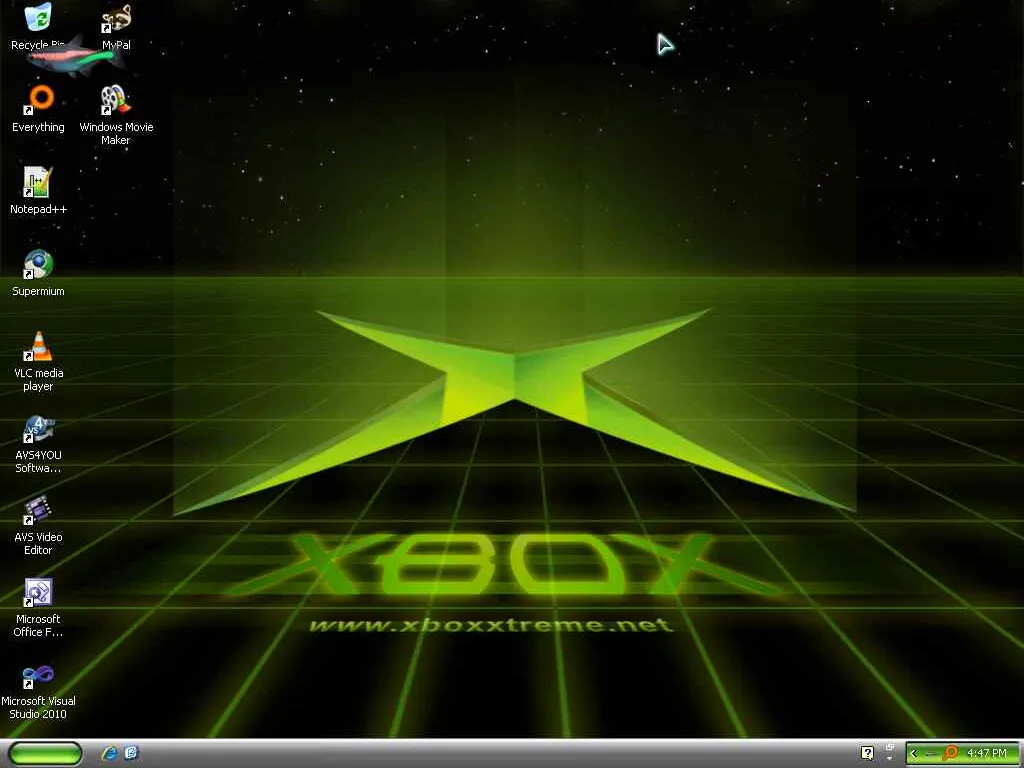The width and height of the screenshot is (1024, 768).
Task: Select the AVS4YOU Software shortcut
Action: coord(38,443)
